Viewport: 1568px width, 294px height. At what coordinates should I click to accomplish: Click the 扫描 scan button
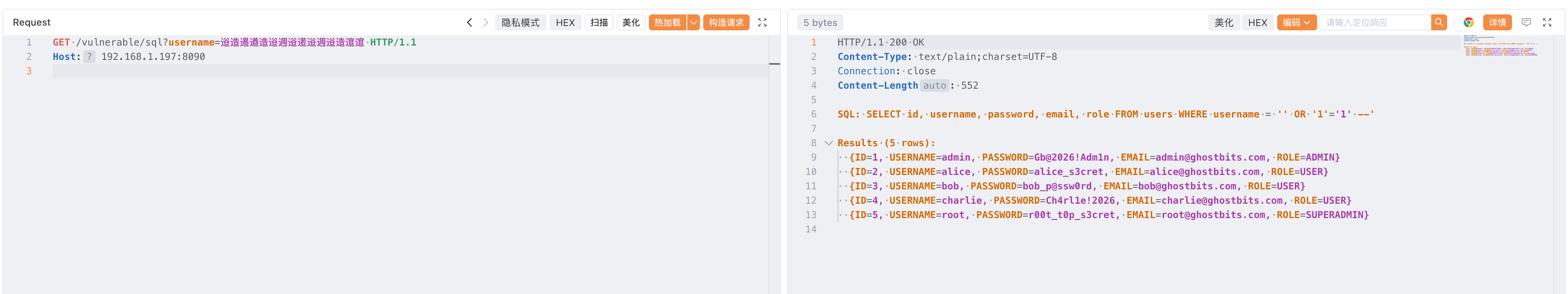pyautogui.click(x=599, y=22)
